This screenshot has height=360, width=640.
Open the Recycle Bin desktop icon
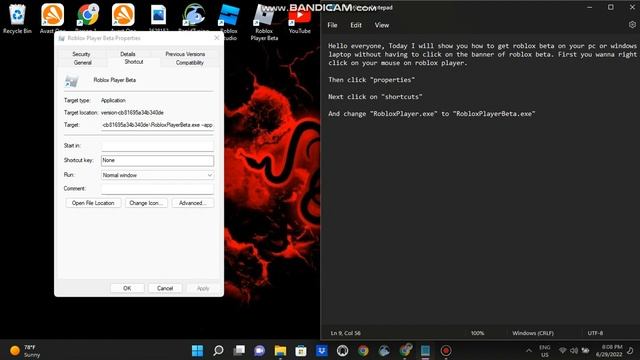(x=17, y=18)
